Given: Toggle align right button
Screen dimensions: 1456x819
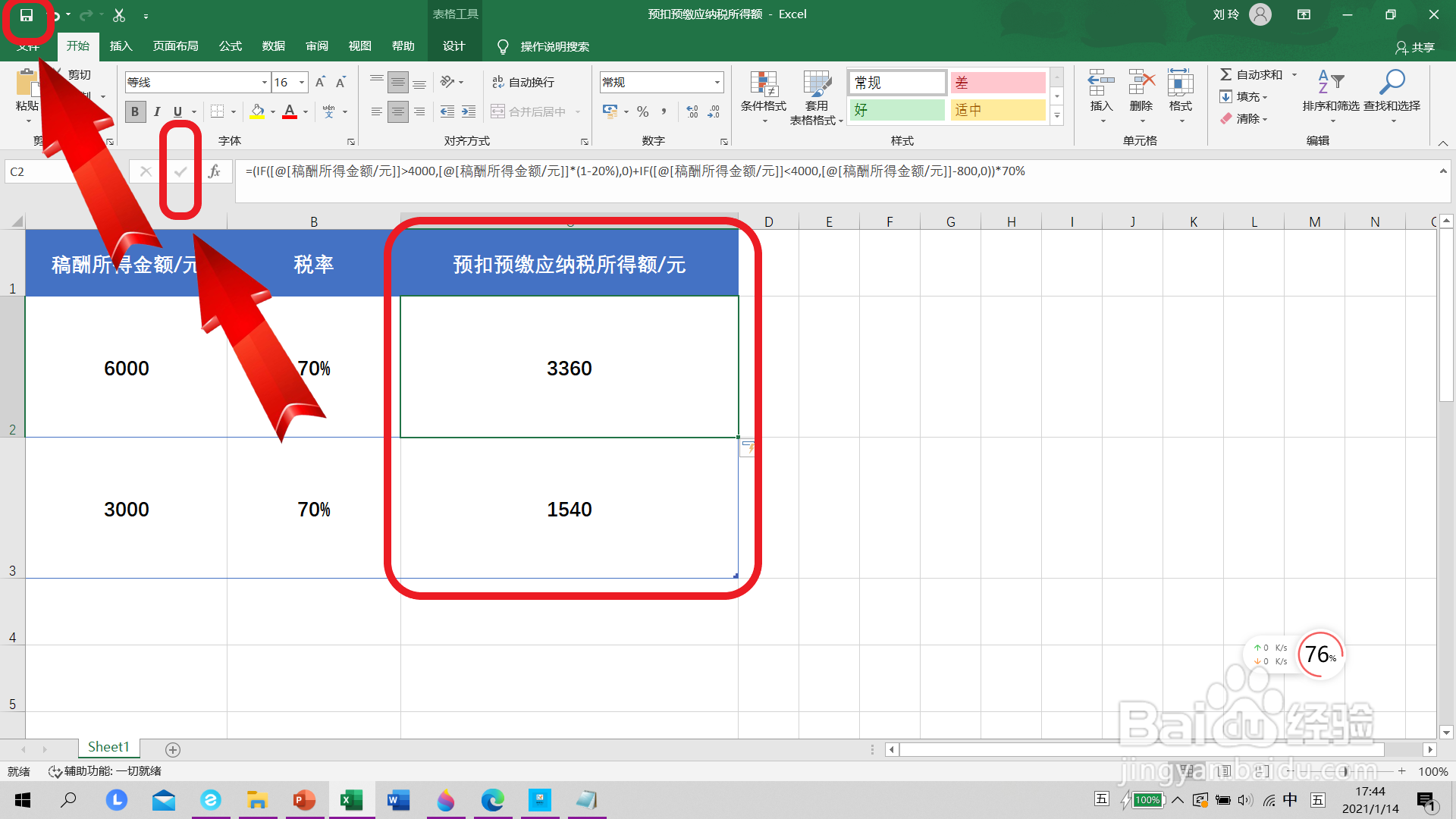Looking at the screenshot, I should point(419,112).
